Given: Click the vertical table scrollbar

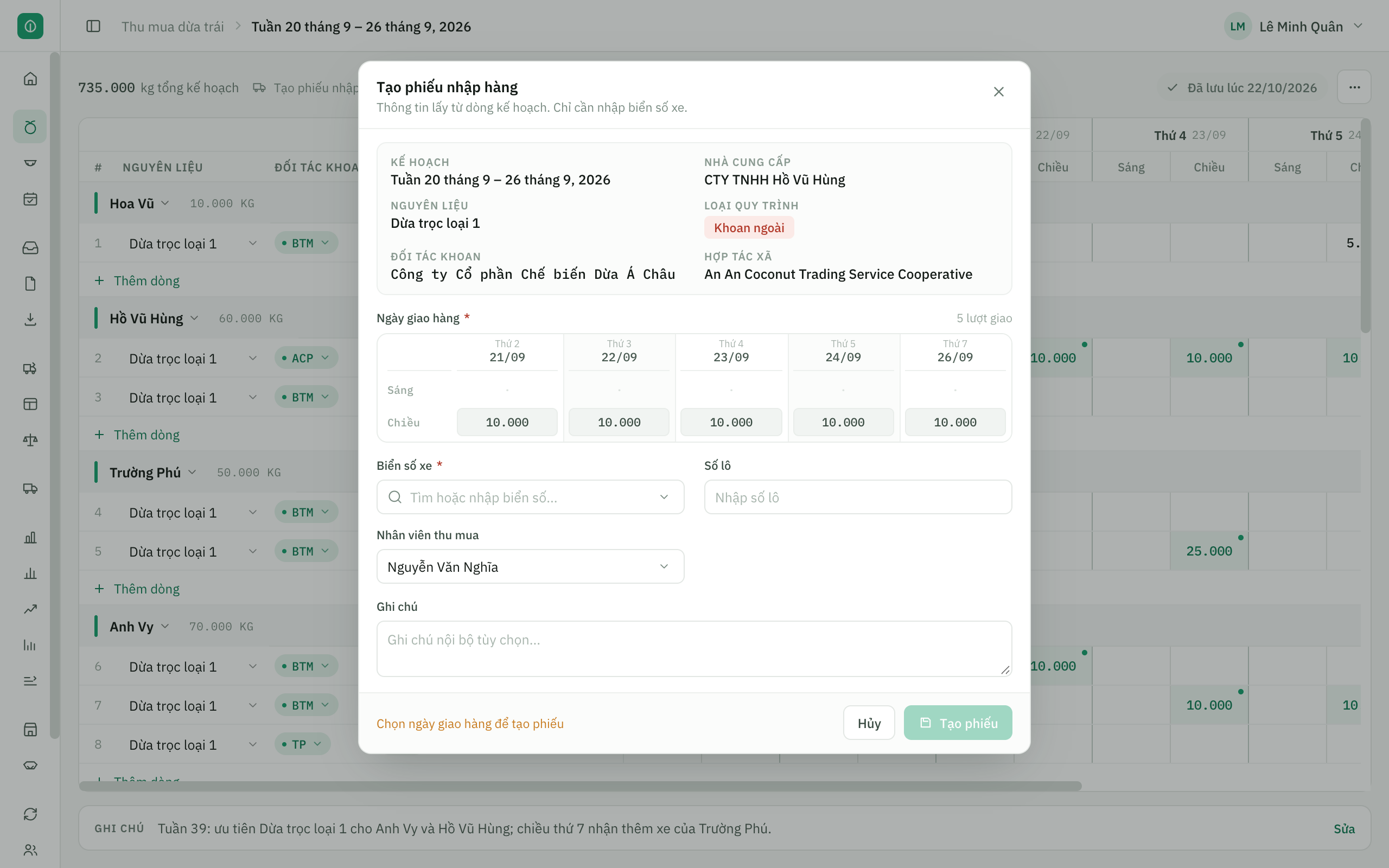Looking at the screenshot, I should click(1366, 225).
